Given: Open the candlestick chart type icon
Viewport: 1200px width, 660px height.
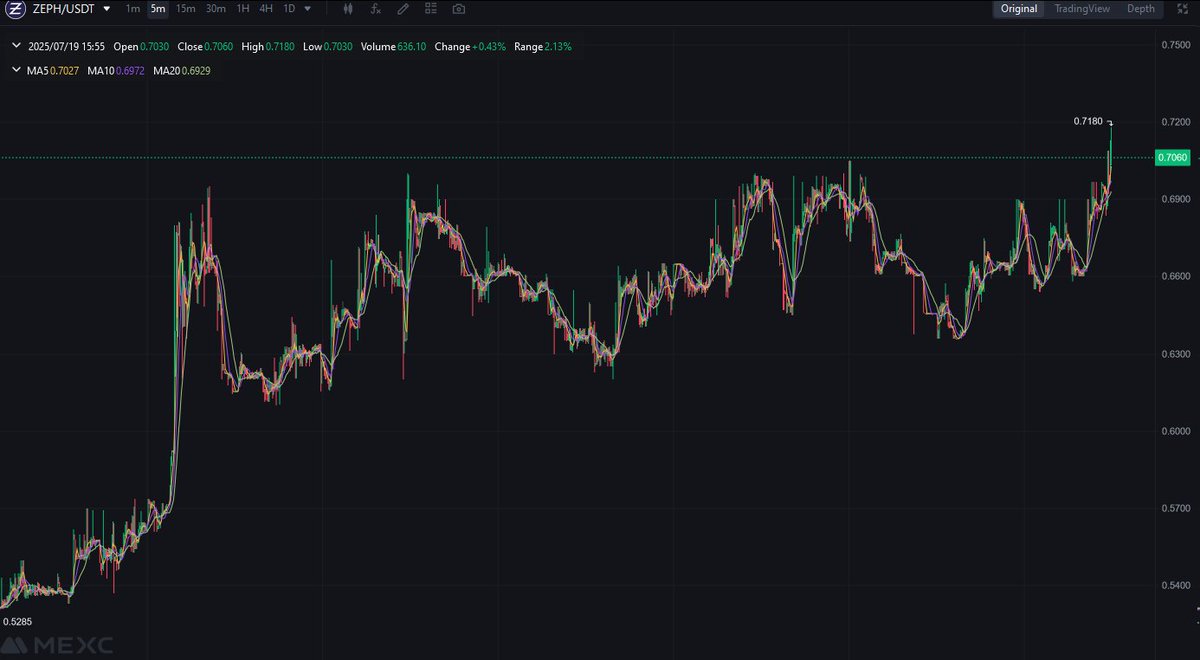Looking at the screenshot, I should [347, 9].
